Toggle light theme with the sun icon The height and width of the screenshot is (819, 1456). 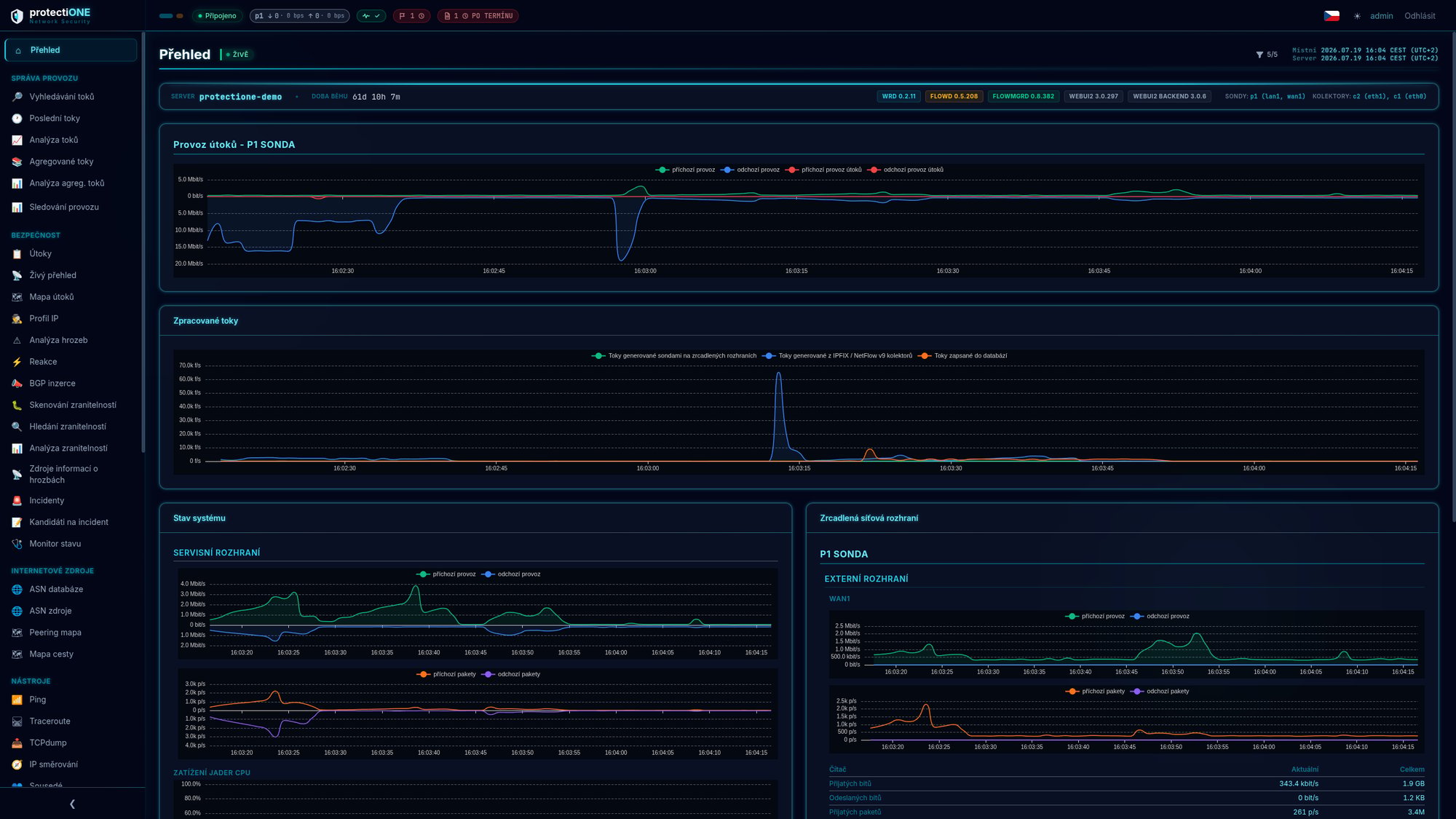[x=1357, y=16]
